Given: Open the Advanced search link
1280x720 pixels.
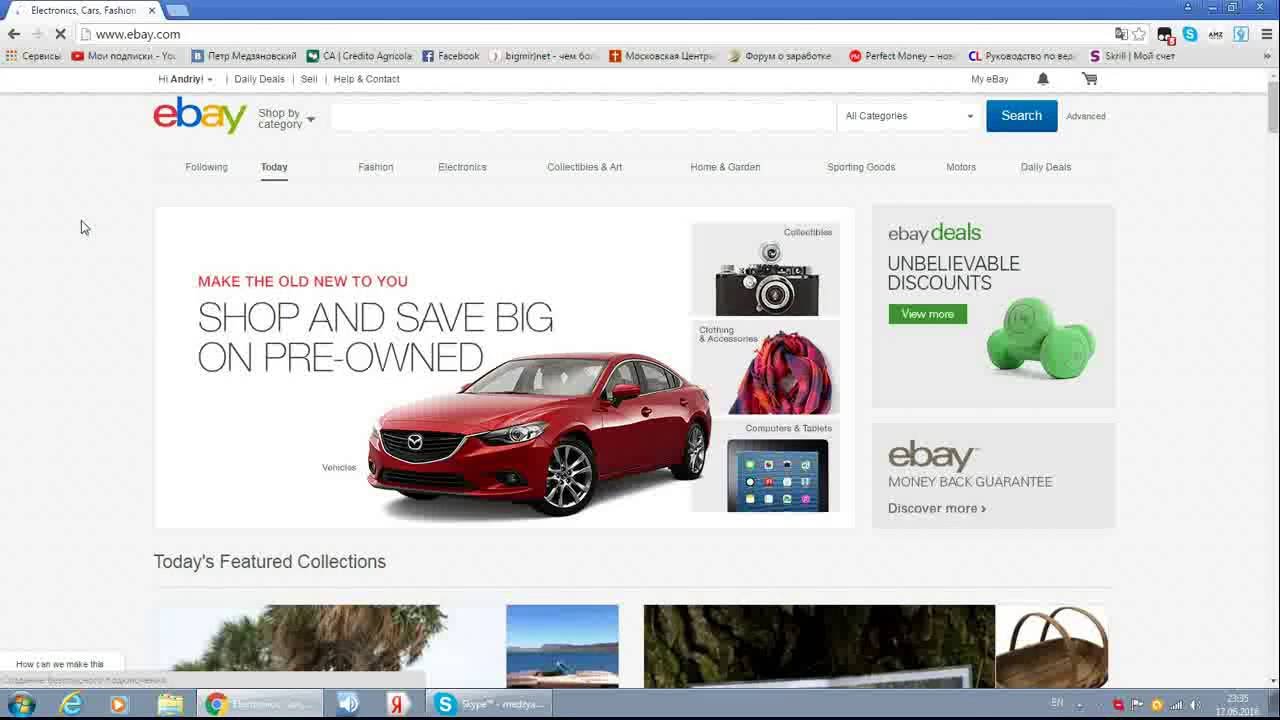Looking at the screenshot, I should click(1085, 116).
